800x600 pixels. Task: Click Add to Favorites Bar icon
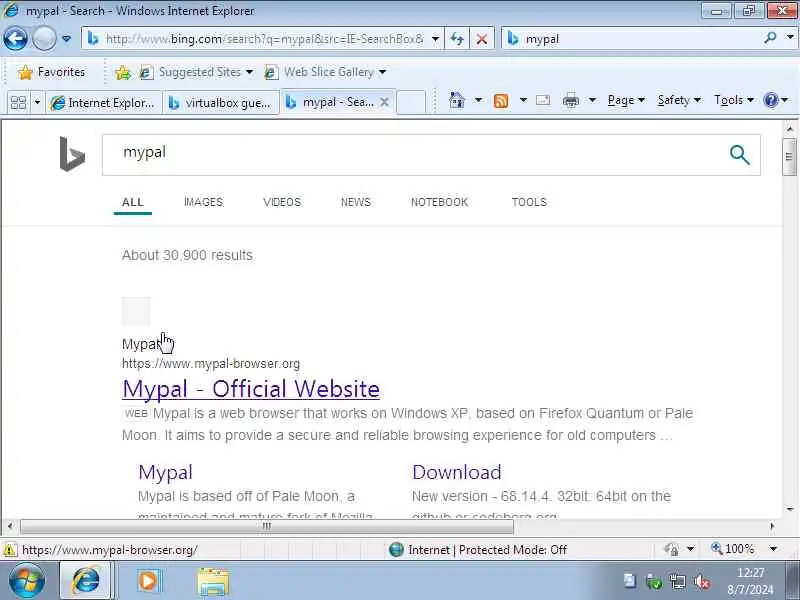tap(122, 73)
